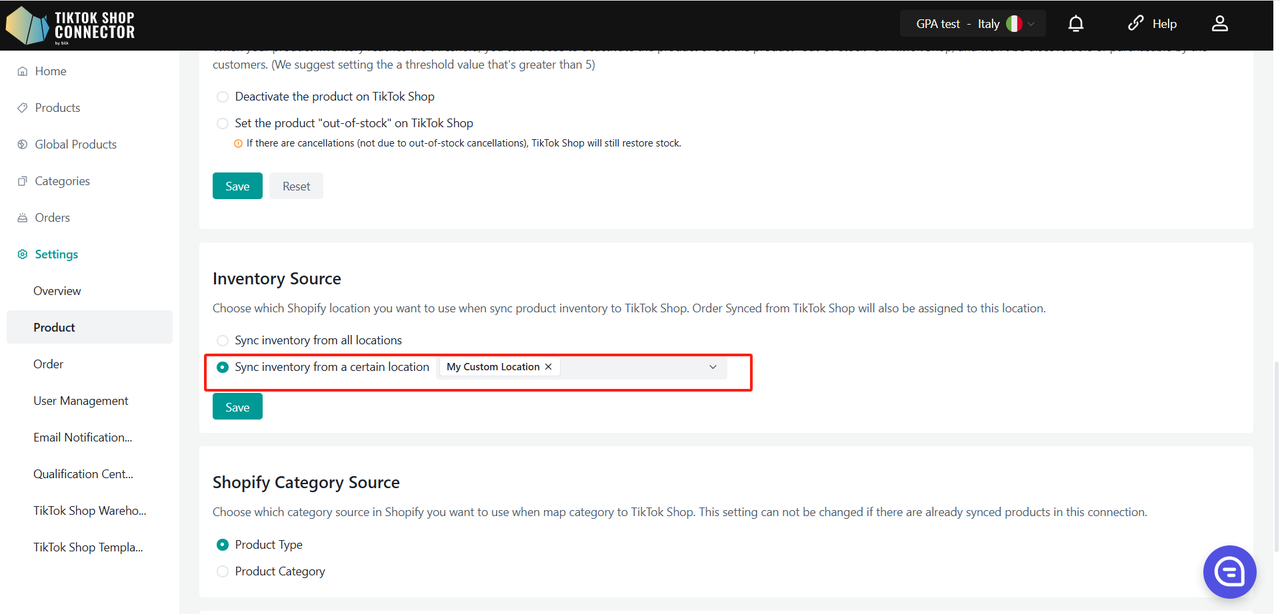Choose Product Category as category source
1280x614 pixels.
click(223, 571)
